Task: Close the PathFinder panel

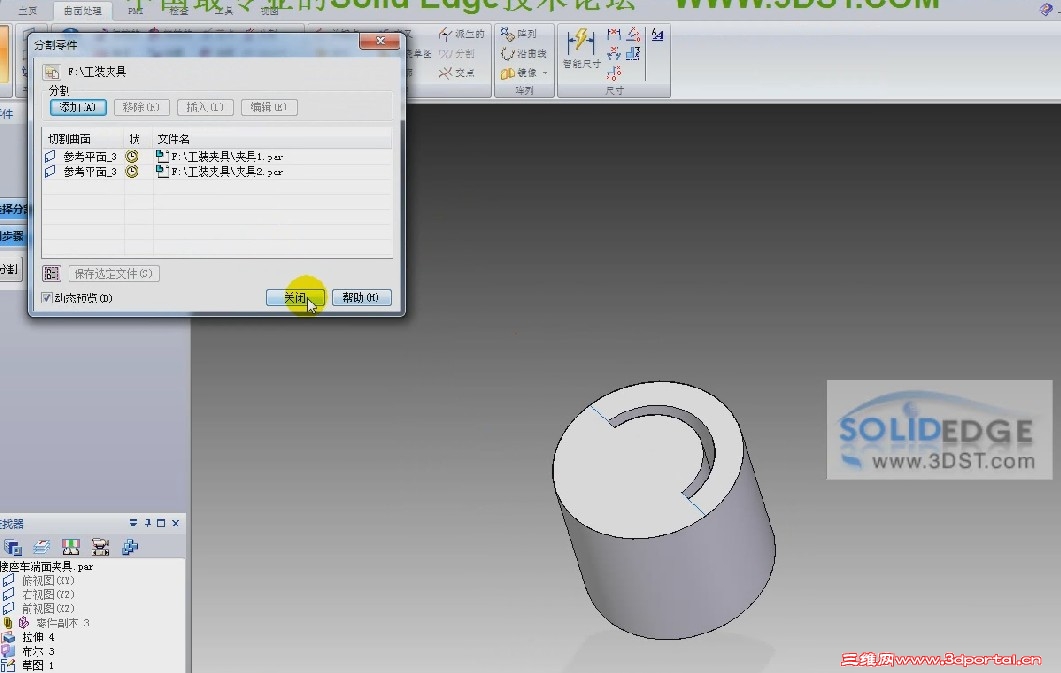Action: click(175, 523)
